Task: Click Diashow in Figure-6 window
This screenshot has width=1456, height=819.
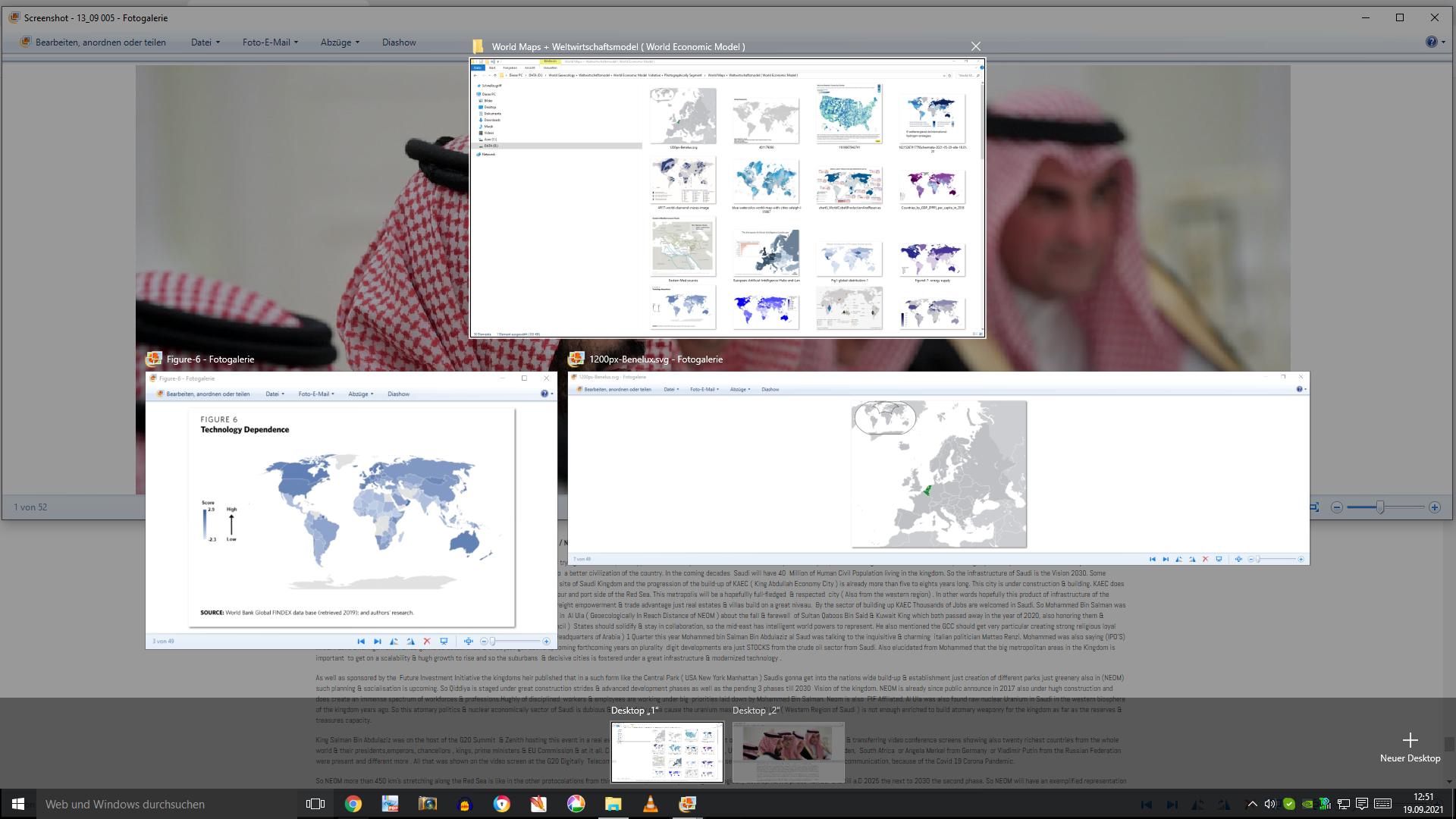Action: [x=399, y=394]
